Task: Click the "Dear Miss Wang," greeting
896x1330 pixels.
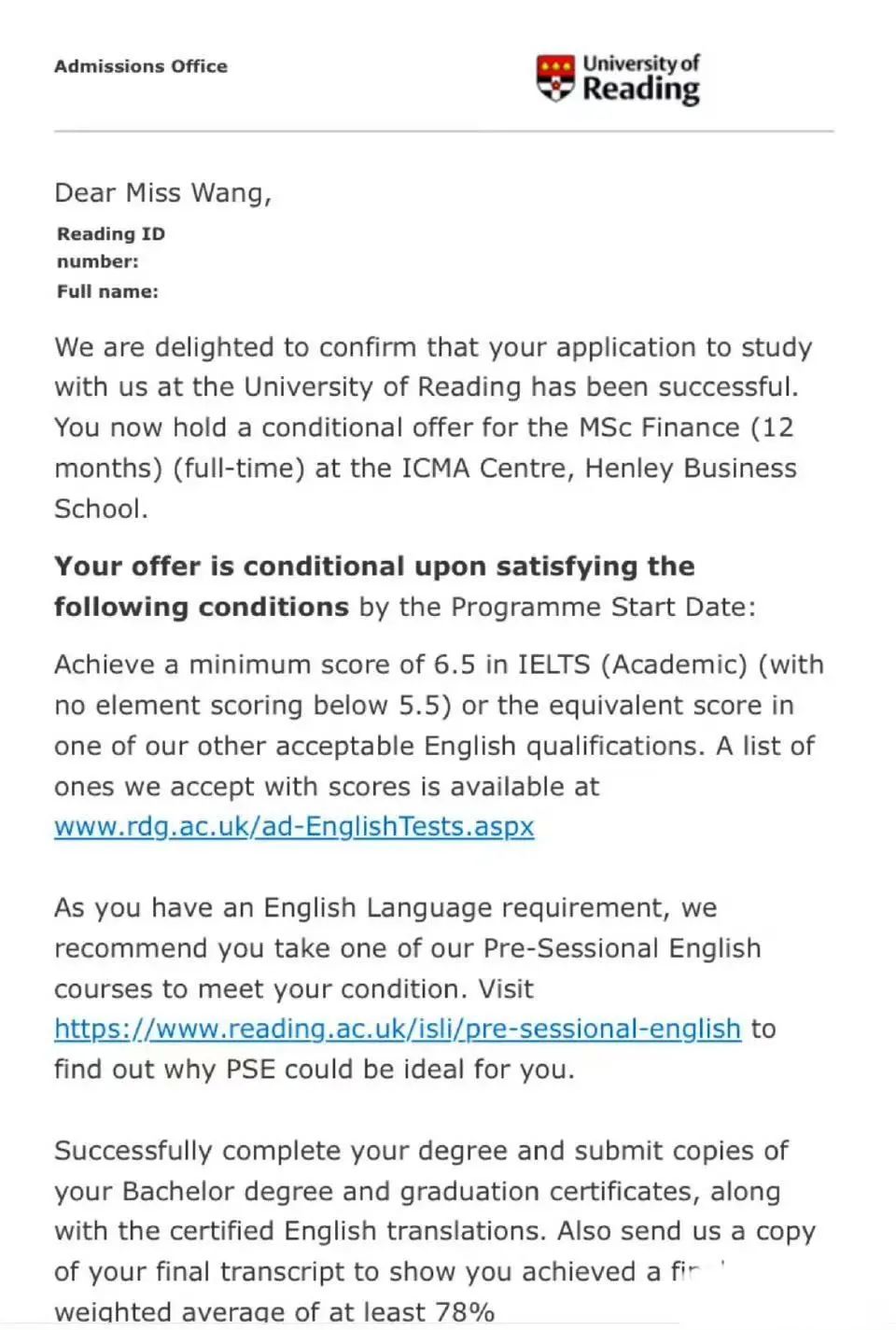Action: [x=163, y=193]
